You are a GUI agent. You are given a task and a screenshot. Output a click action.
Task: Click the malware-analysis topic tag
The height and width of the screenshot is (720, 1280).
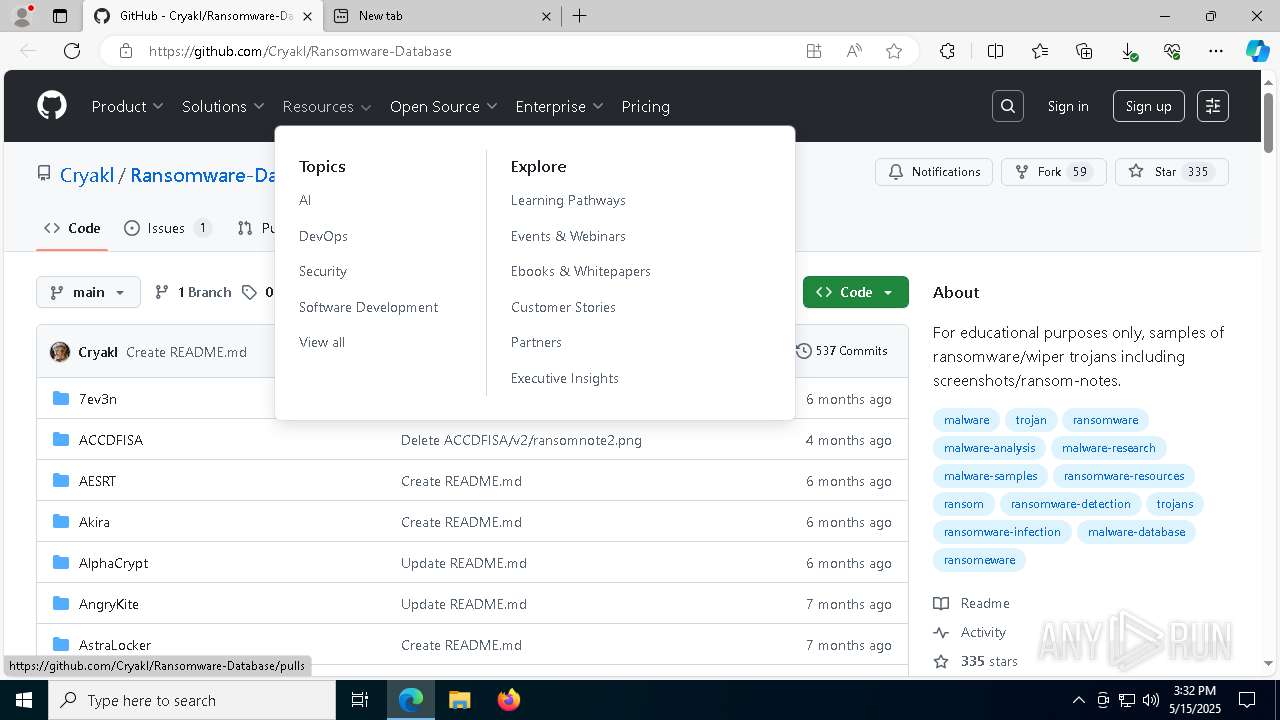pos(989,448)
